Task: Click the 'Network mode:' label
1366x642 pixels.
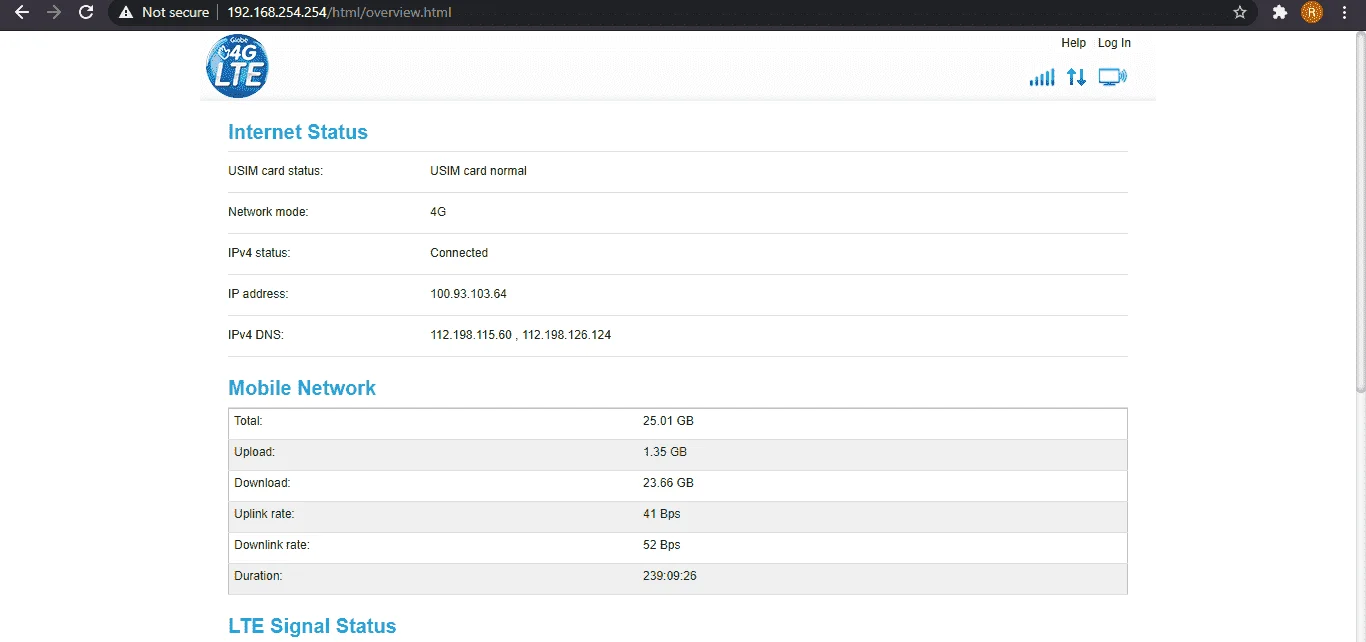Action: point(268,212)
